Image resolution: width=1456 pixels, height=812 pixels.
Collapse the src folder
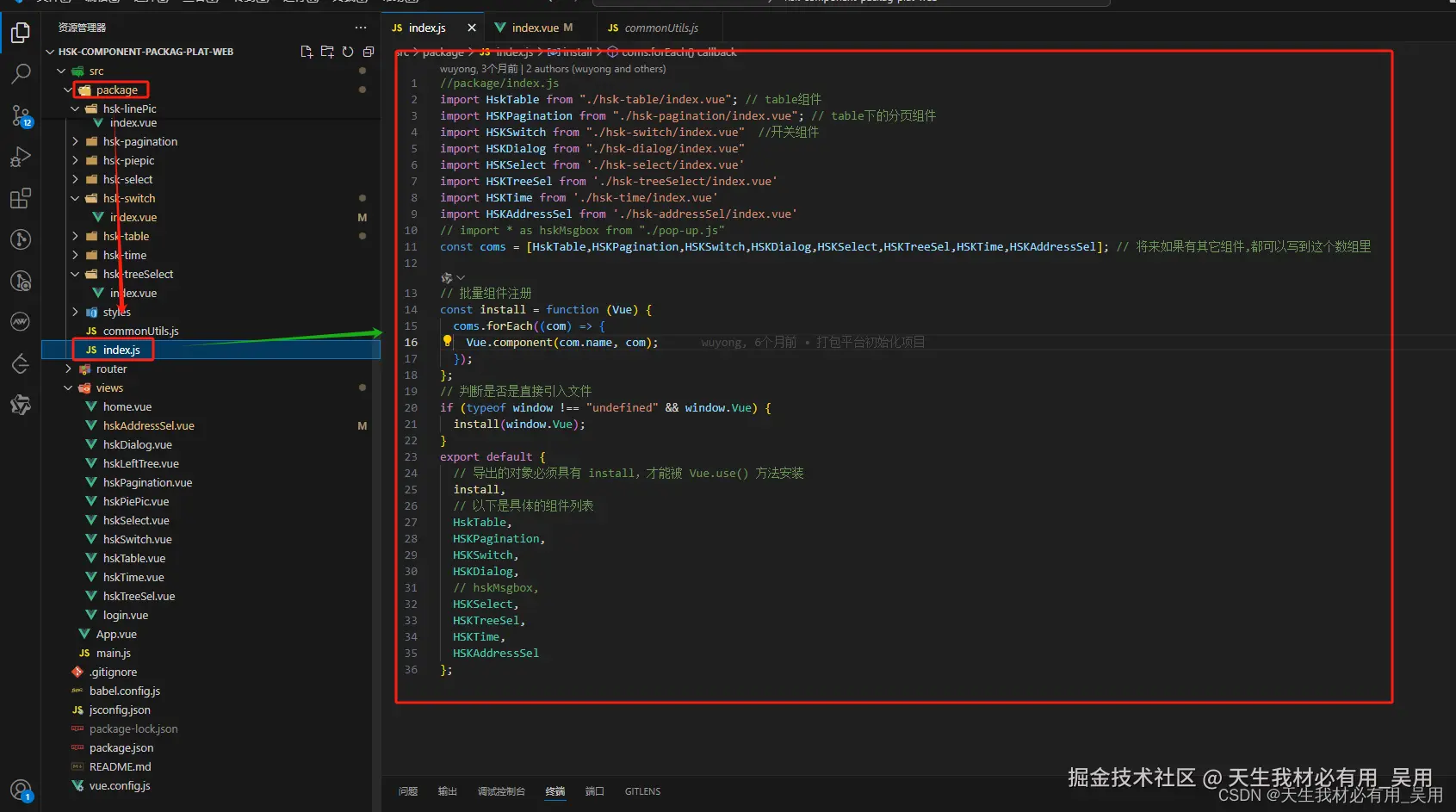(61, 71)
